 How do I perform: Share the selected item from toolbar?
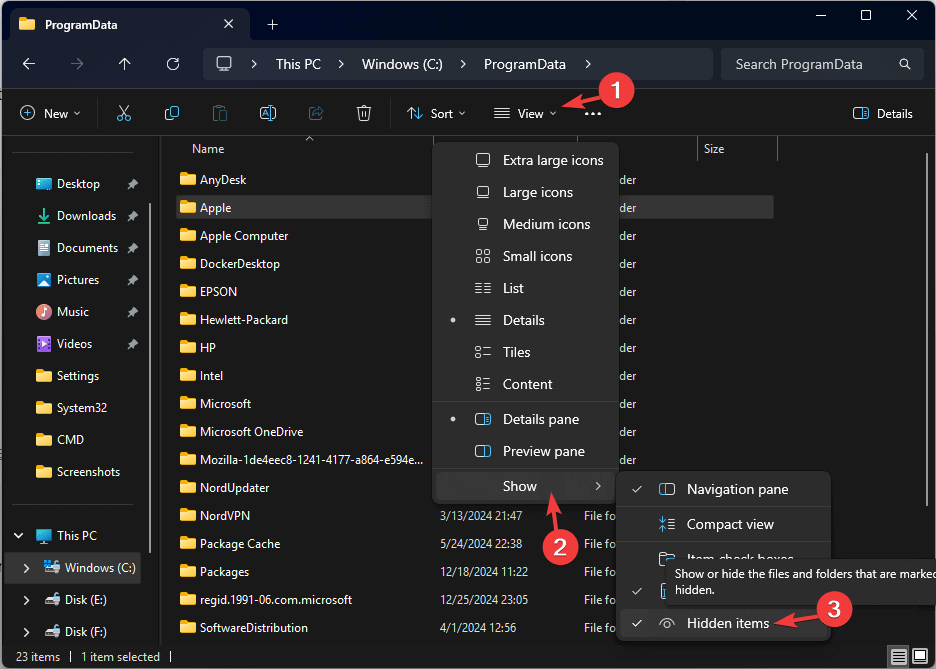(x=315, y=113)
